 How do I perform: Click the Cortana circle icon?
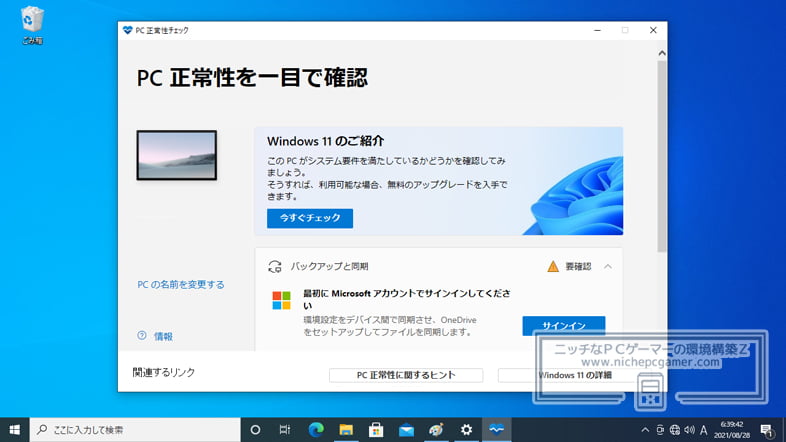tap(255, 429)
